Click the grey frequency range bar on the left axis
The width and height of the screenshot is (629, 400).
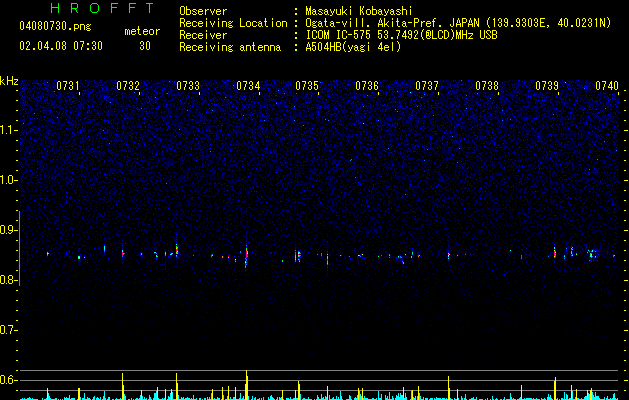(19, 248)
